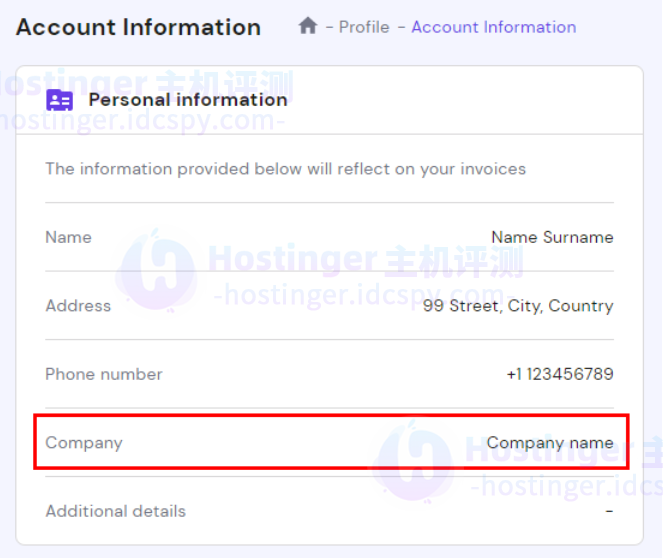Click the Personal information section heading

point(188,99)
